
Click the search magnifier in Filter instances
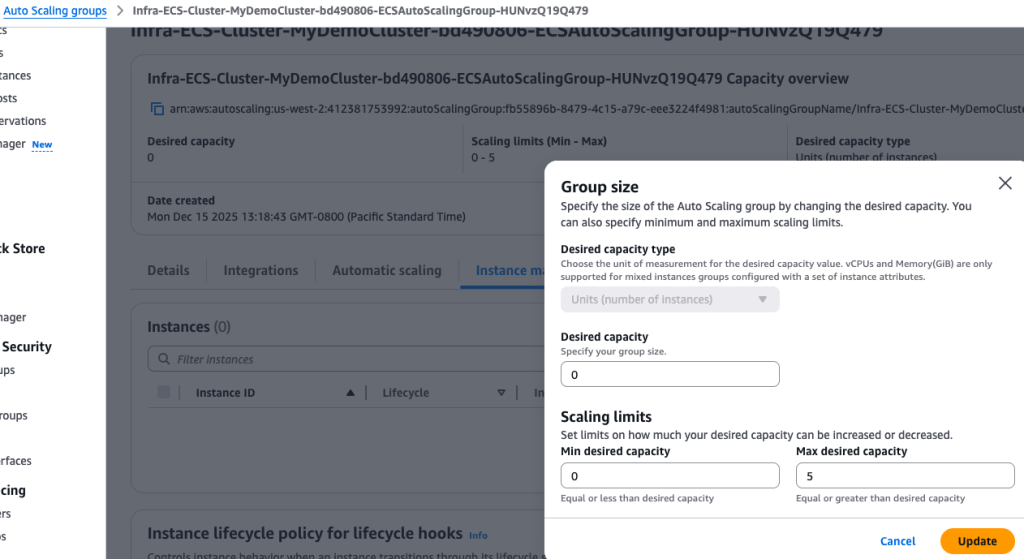(163, 359)
